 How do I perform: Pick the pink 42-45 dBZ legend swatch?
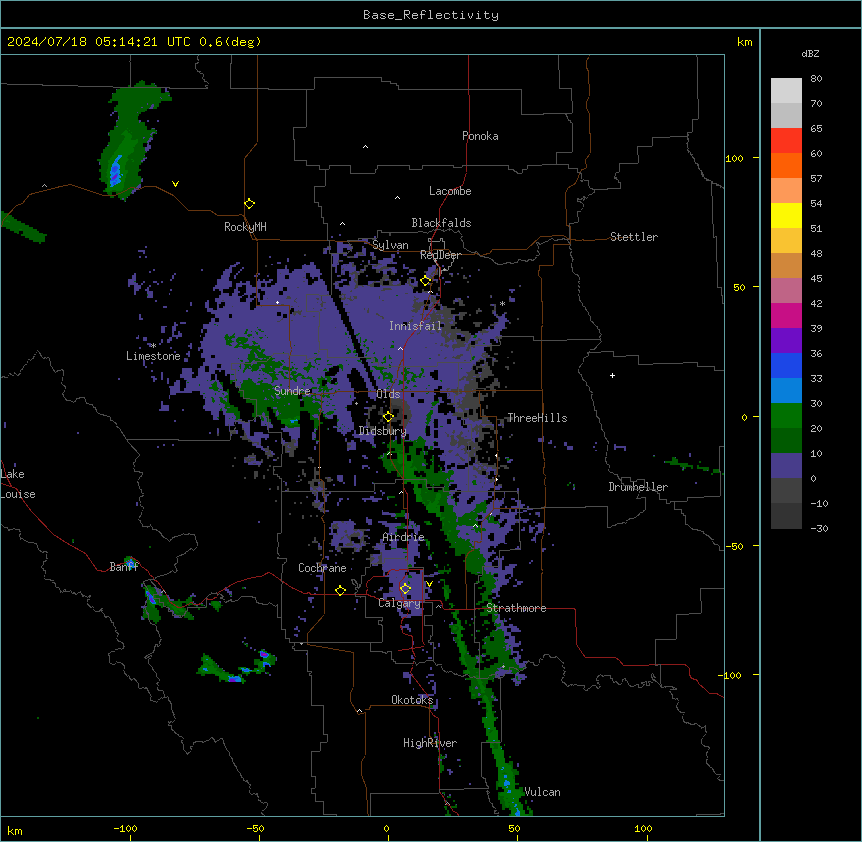pyautogui.click(x=786, y=291)
